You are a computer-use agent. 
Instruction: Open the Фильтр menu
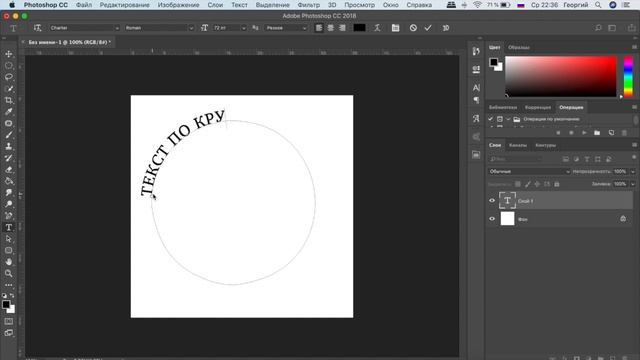[309, 5]
